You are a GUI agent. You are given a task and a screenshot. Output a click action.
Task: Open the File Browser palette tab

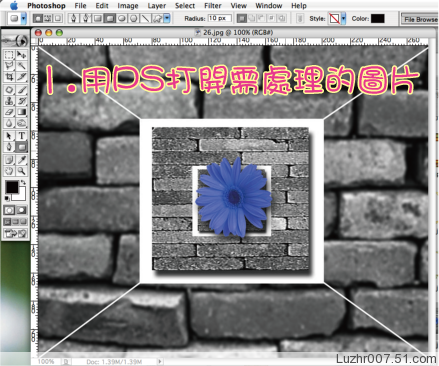click(420, 19)
